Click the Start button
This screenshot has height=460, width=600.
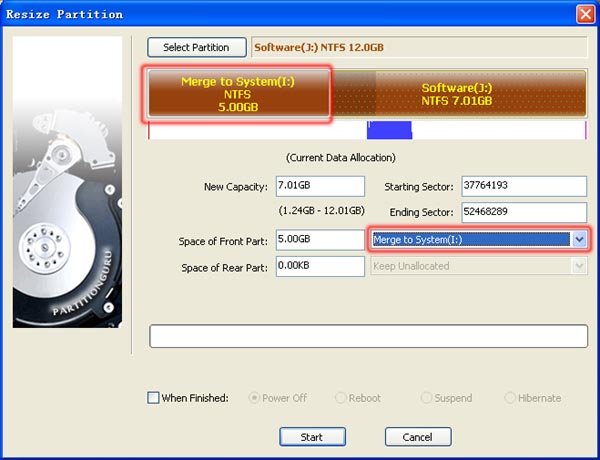(312, 437)
